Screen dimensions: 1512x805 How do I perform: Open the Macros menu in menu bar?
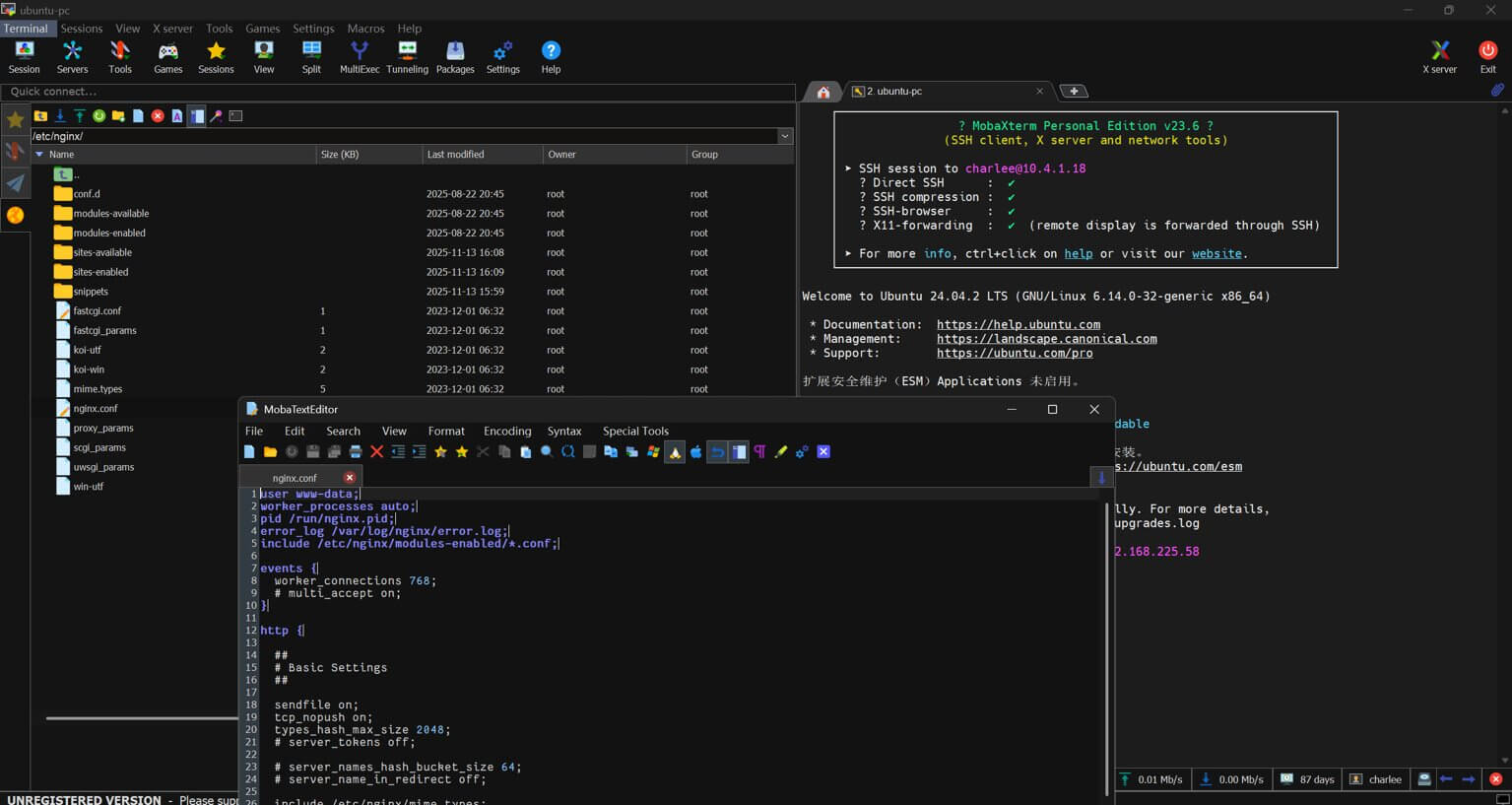tap(365, 29)
